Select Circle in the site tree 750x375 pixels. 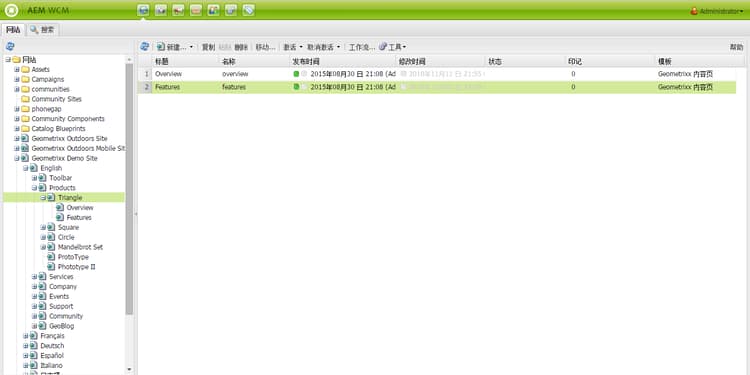point(66,237)
